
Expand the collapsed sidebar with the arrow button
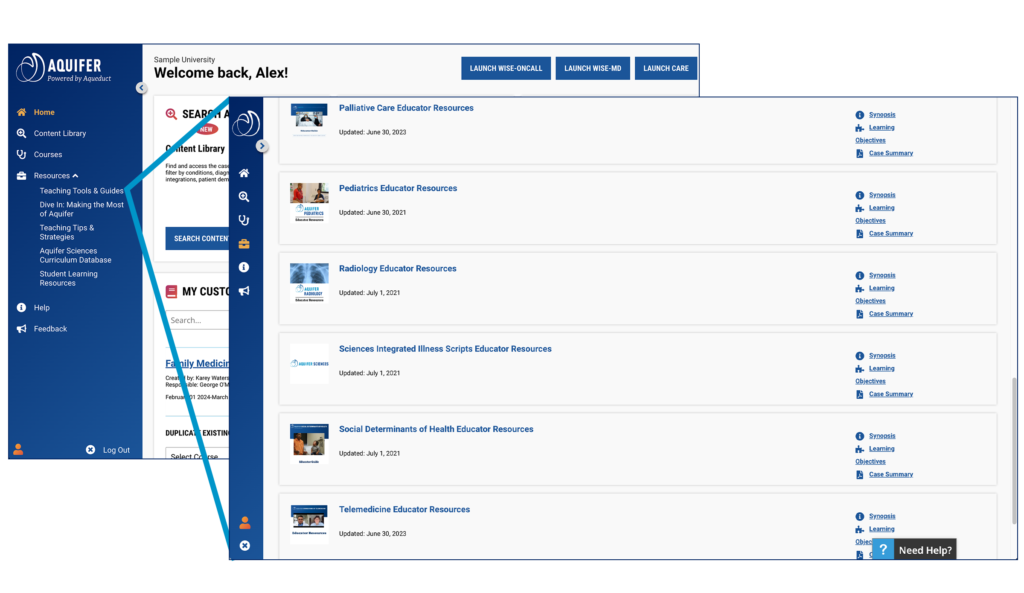point(262,146)
